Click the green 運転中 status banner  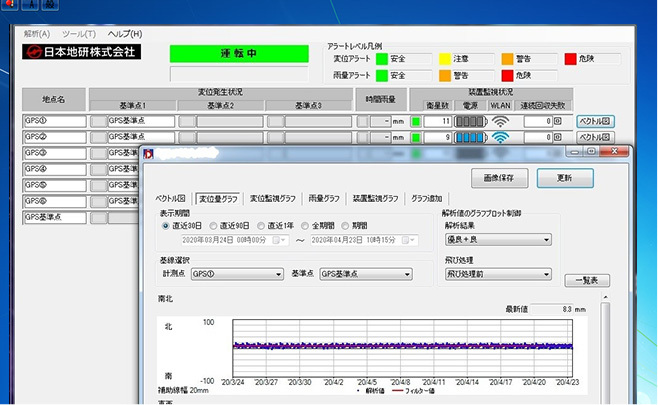coord(239,53)
